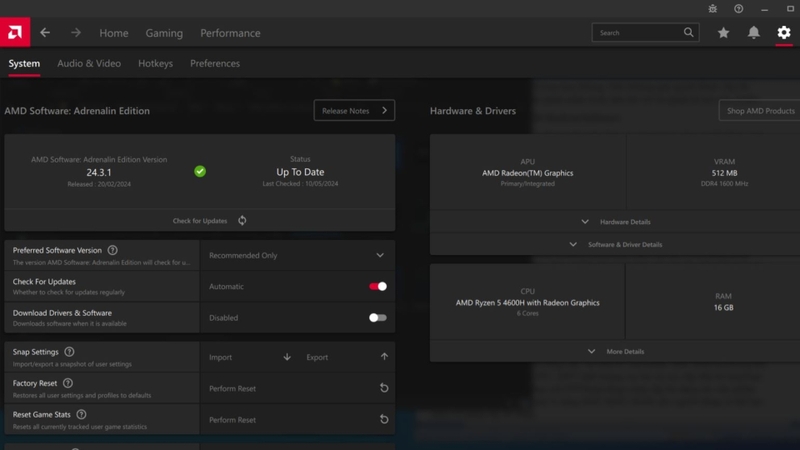Click Factory Reset help icon

[68, 383]
